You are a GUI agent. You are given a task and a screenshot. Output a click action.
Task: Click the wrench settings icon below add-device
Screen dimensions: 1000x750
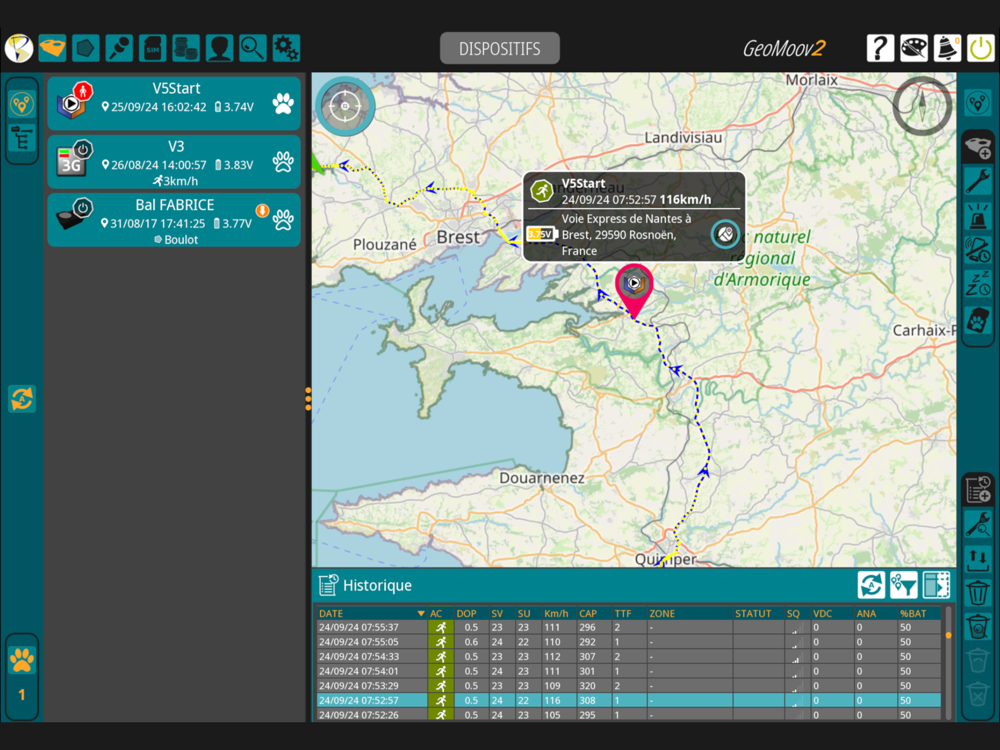pos(977,181)
